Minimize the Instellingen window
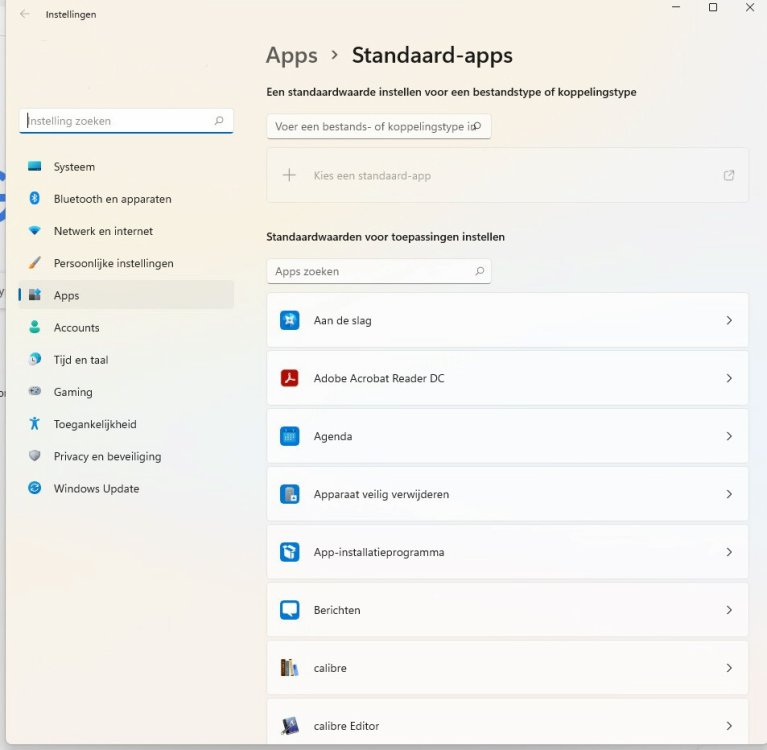767x750 pixels. [x=676, y=7]
